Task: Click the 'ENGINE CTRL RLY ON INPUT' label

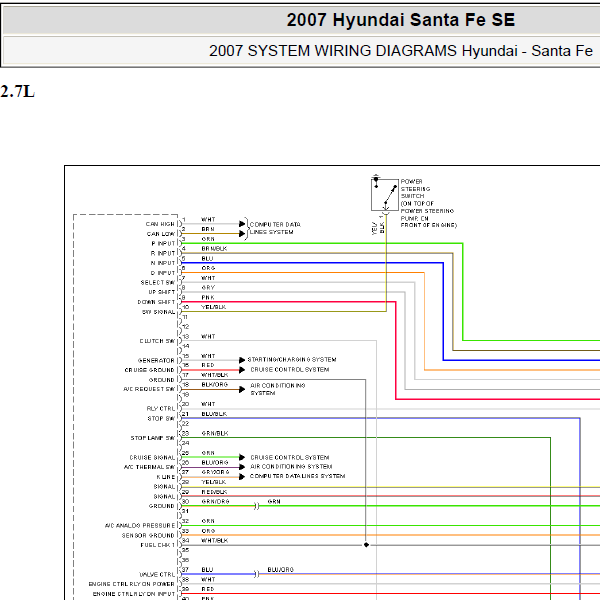Action: coord(134,594)
